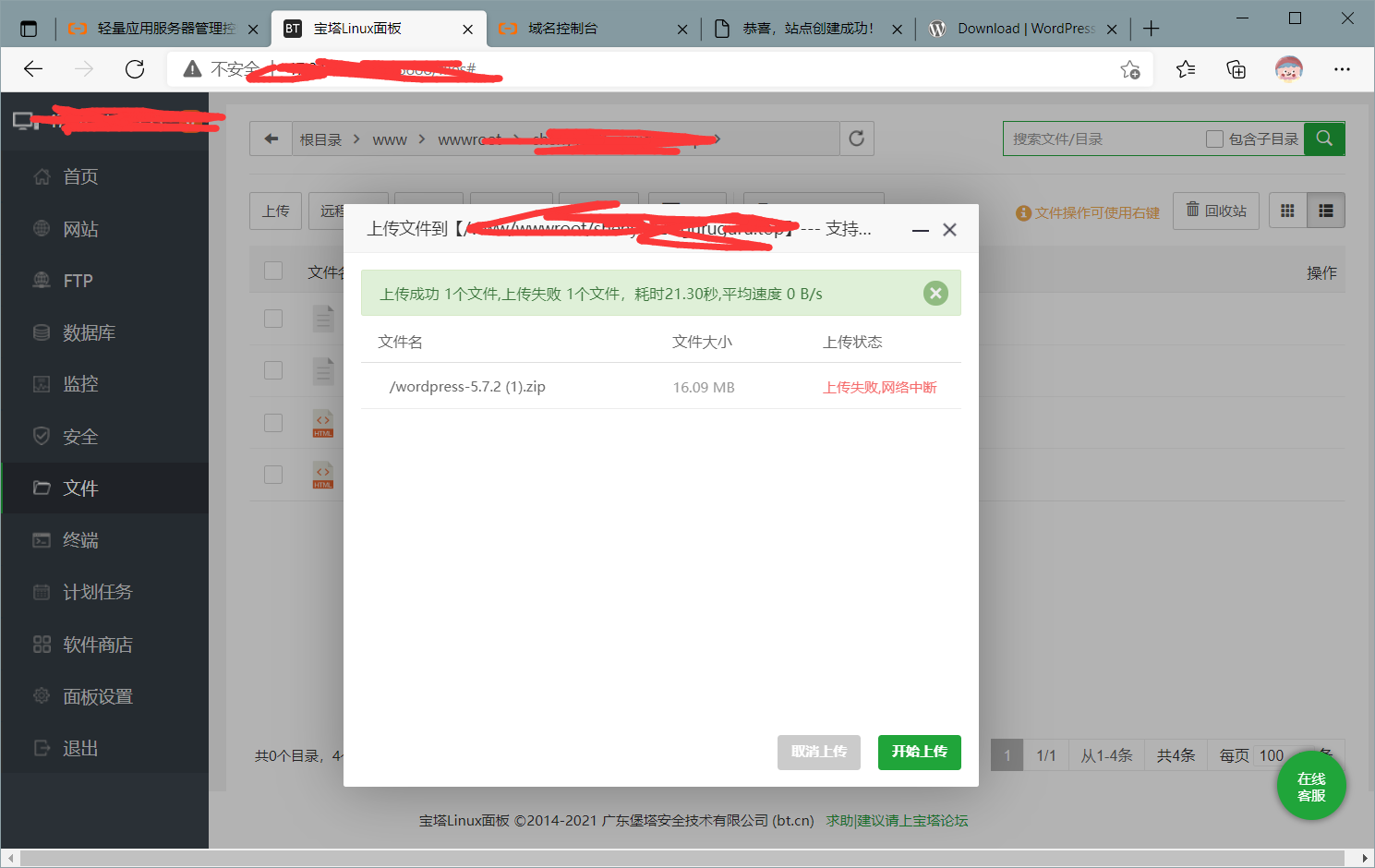Image resolution: width=1375 pixels, height=868 pixels.
Task: Add this page to favorites star icon
Action: (x=1129, y=69)
